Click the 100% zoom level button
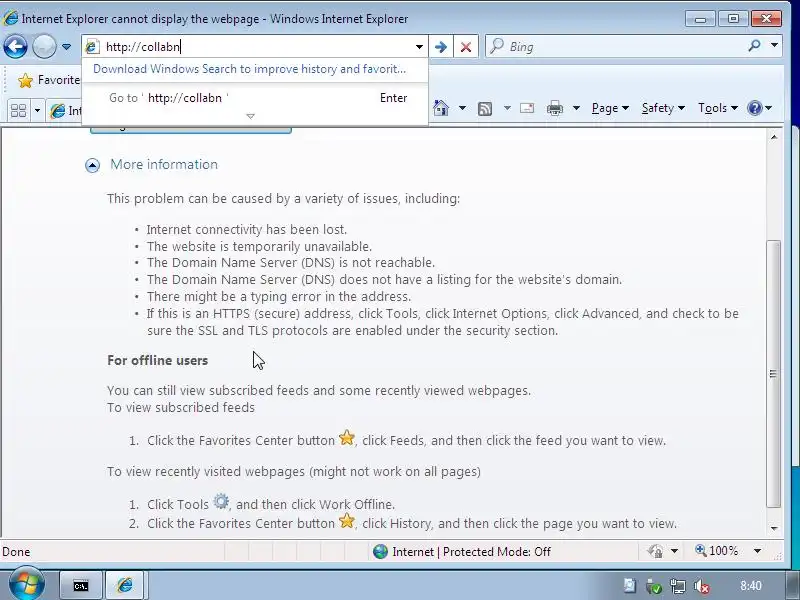 pyautogui.click(x=716, y=551)
